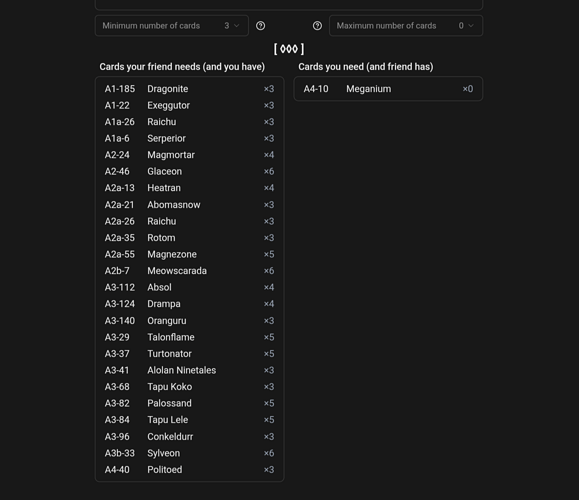Click the three-diamond rarity symbol

point(289,49)
